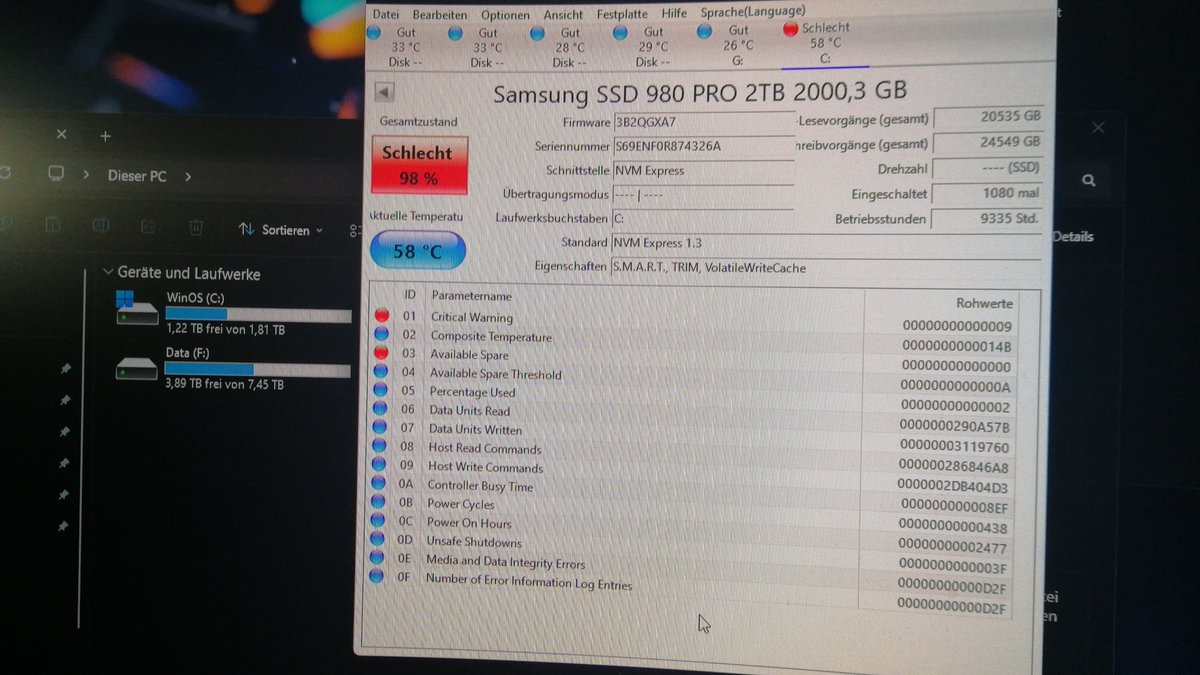Screen dimensions: 1200x675
Task: Click the delete trash icon in Explorer toolbar
Action: 196,227
